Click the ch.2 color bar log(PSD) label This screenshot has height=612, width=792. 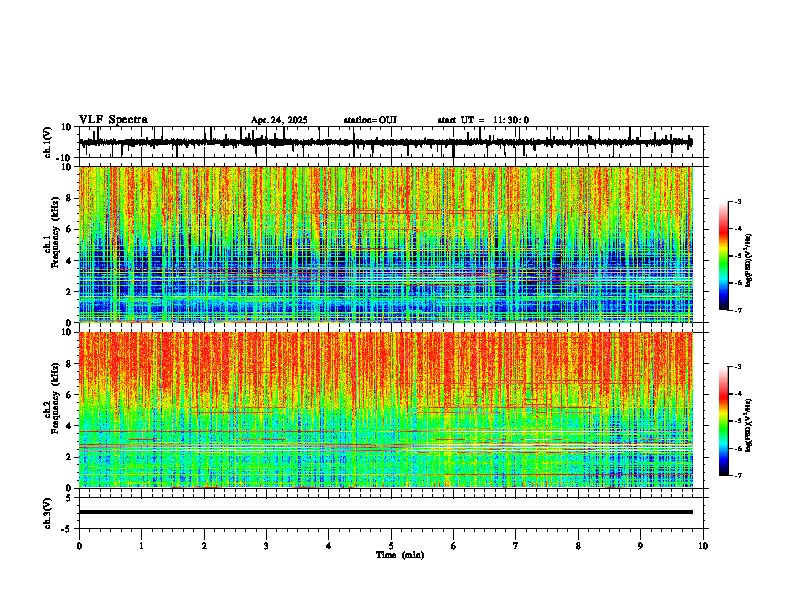click(749, 426)
